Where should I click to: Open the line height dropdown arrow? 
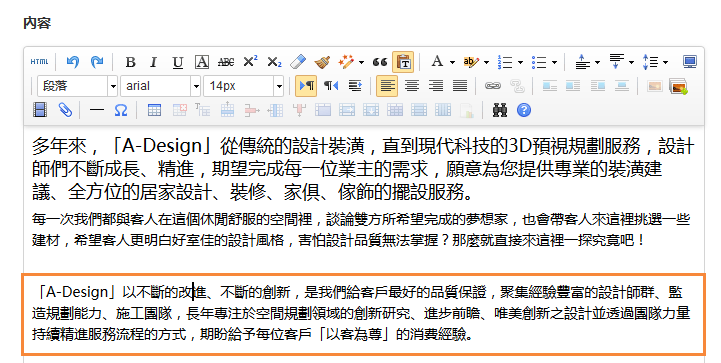[665, 62]
